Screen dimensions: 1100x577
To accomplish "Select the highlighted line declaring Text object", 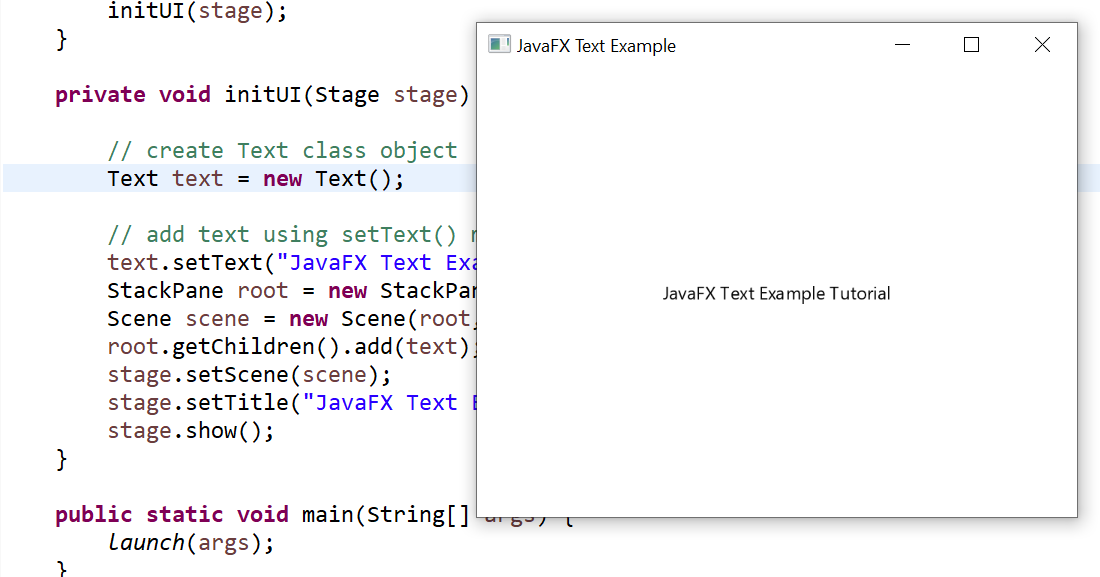I will pos(255,178).
